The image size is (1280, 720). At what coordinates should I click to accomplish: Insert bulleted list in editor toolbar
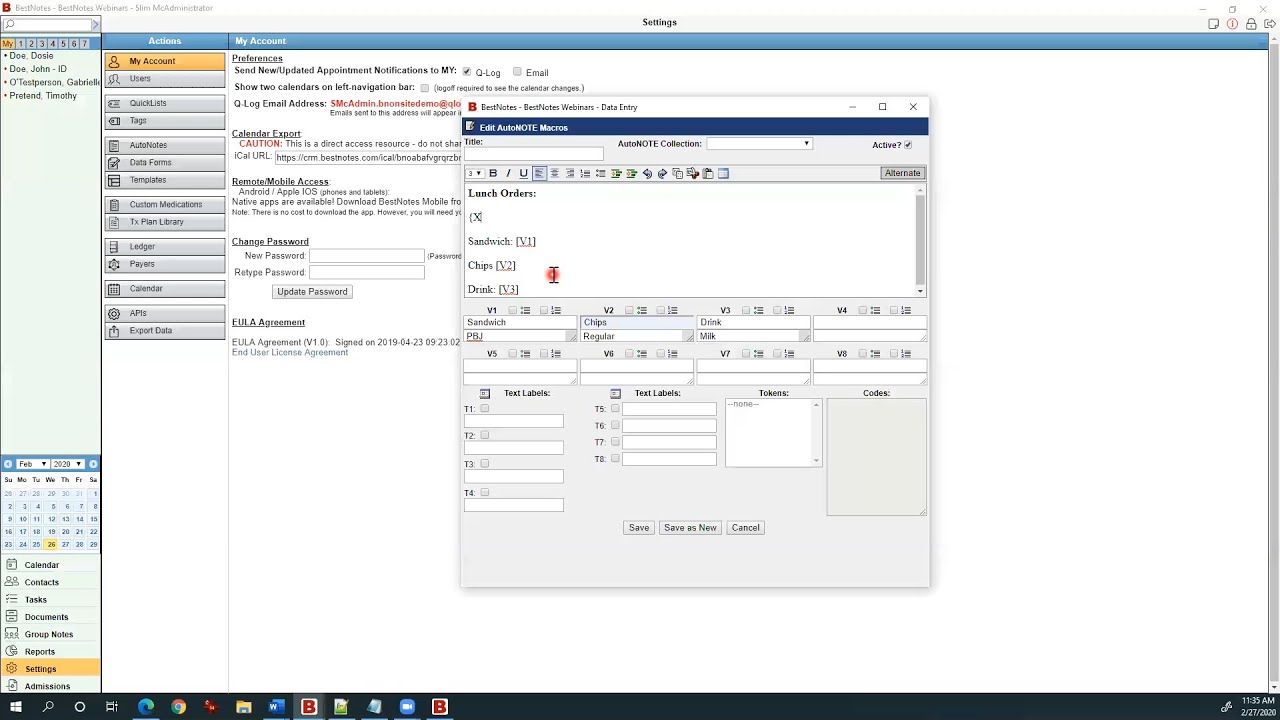601,173
